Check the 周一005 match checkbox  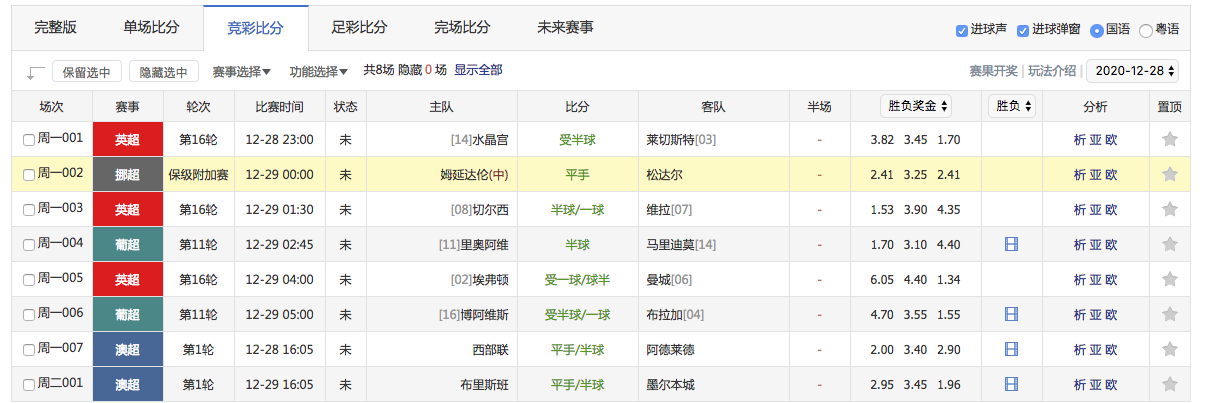[29, 280]
